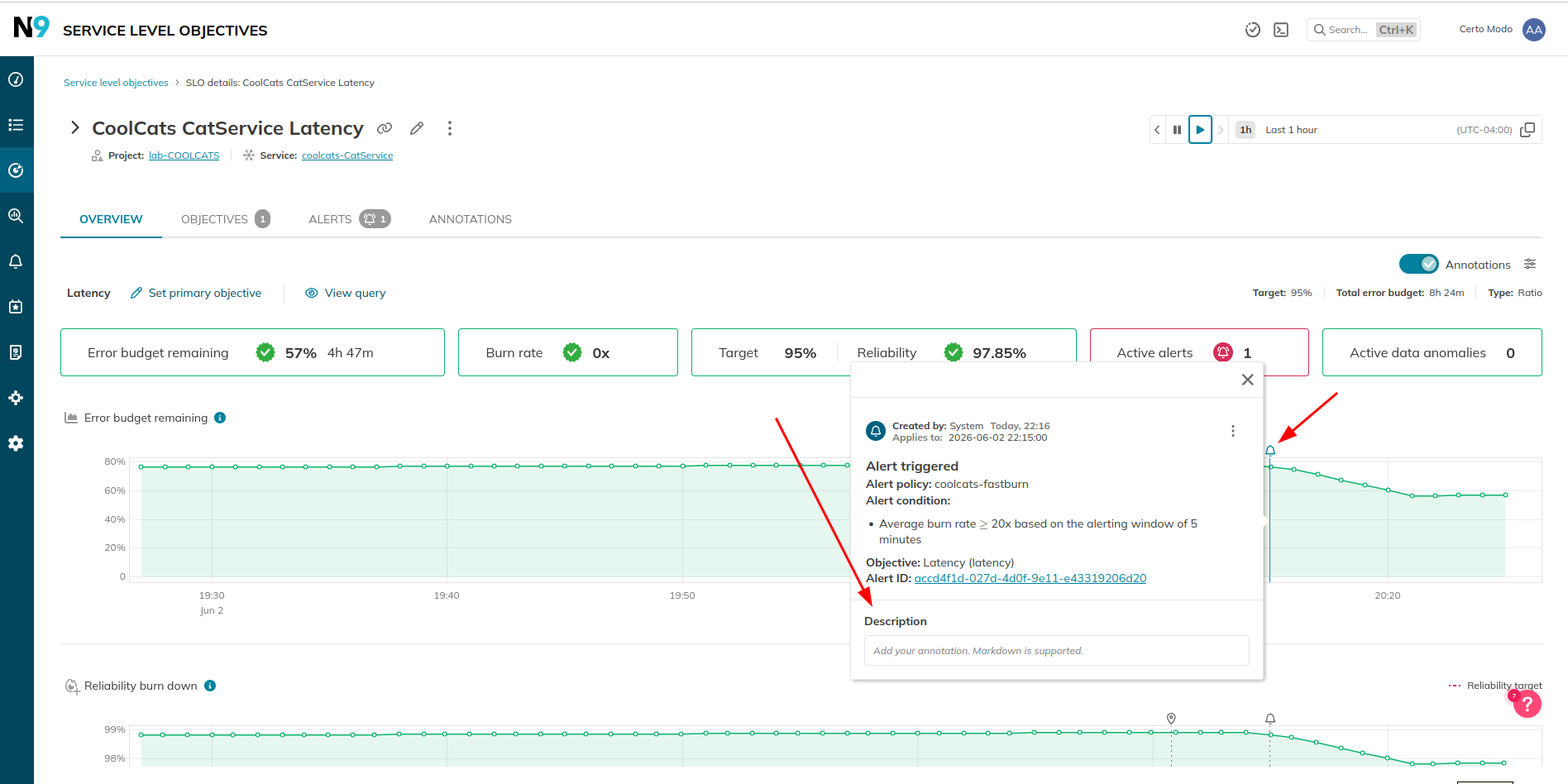Show info for Error budget remaining chart

point(220,418)
